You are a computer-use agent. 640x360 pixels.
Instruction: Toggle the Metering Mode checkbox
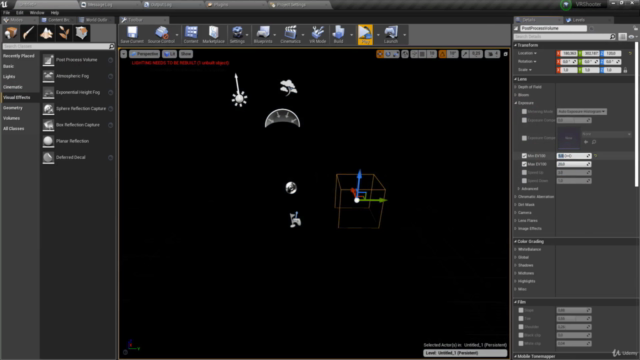pos(524,111)
